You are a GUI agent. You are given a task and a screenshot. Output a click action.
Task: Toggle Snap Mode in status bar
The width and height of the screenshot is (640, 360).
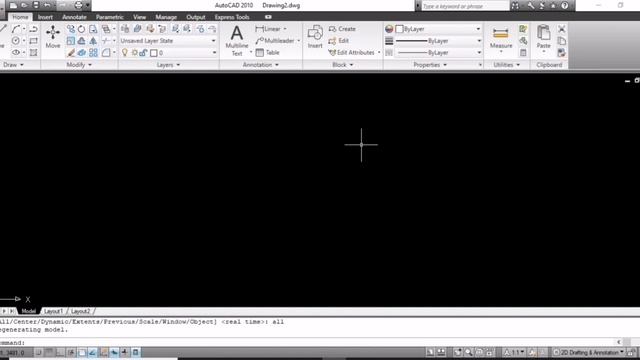(x=39, y=352)
